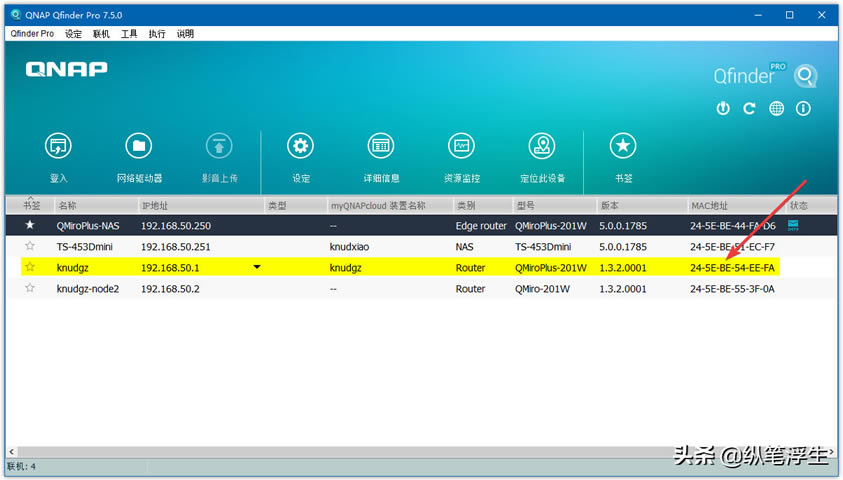
Task: Click model QMiro-201W cell
Action: click(x=542, y=289)
